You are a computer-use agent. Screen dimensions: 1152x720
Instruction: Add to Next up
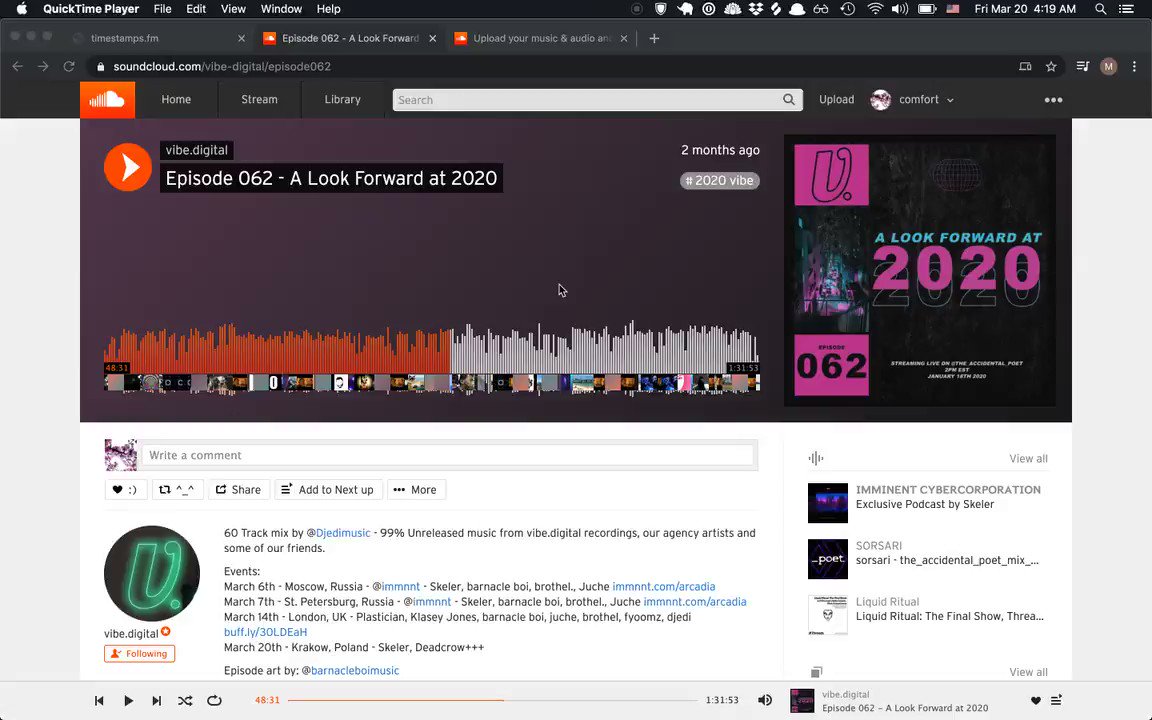click(x=328, y=489)
